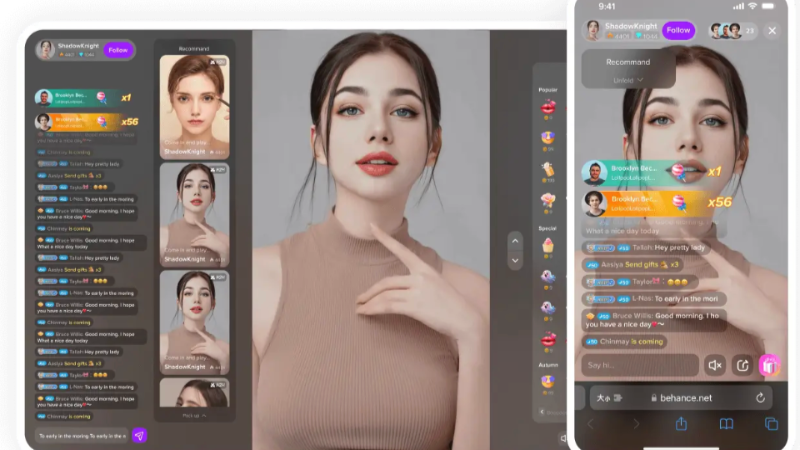Viewport: 800px width, 450px height.
Task: Open the green x1 gift banner in tablet view
Action: tap(84, 97)
